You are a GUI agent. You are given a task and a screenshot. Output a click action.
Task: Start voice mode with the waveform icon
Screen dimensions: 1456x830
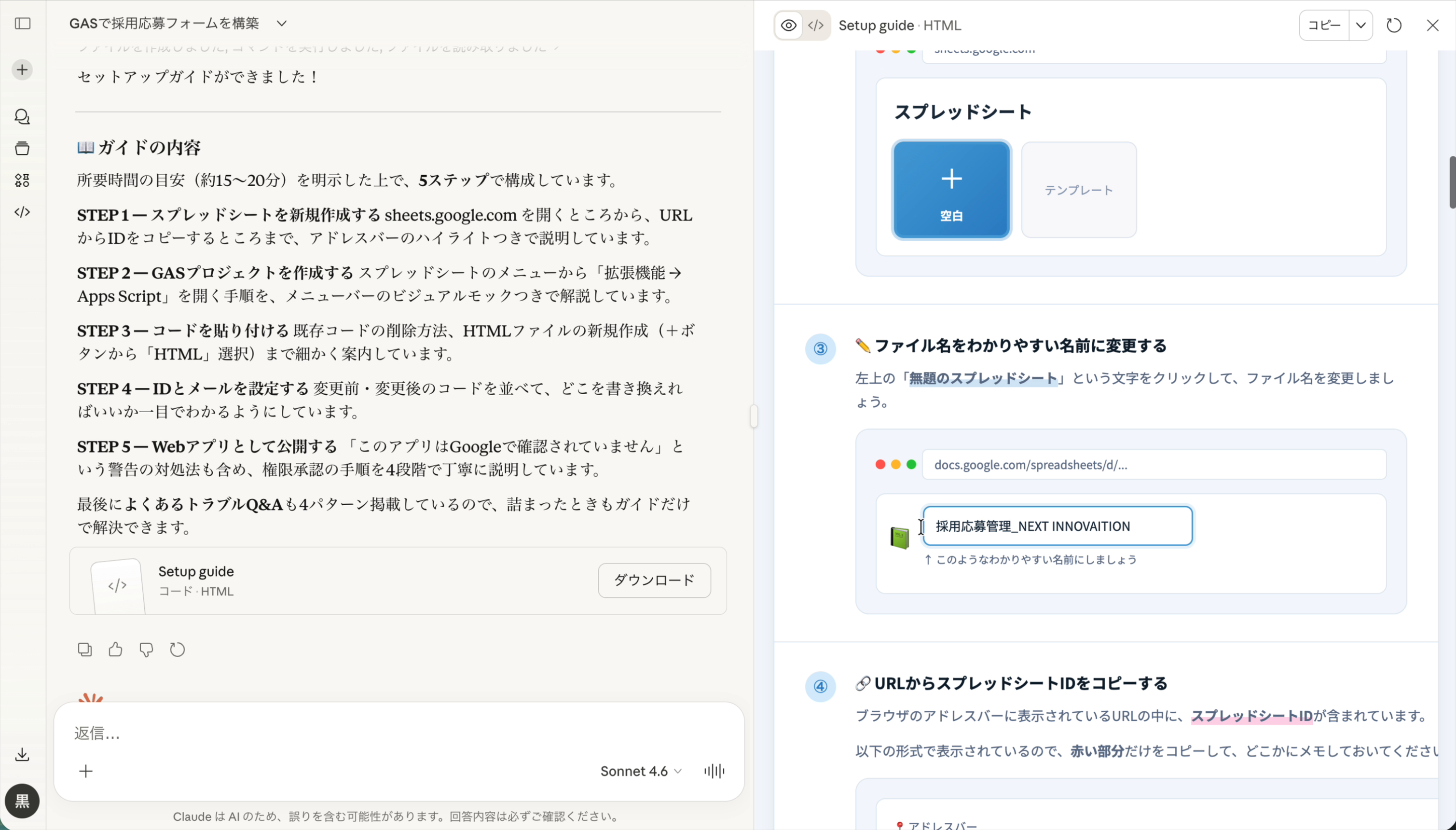714,771
